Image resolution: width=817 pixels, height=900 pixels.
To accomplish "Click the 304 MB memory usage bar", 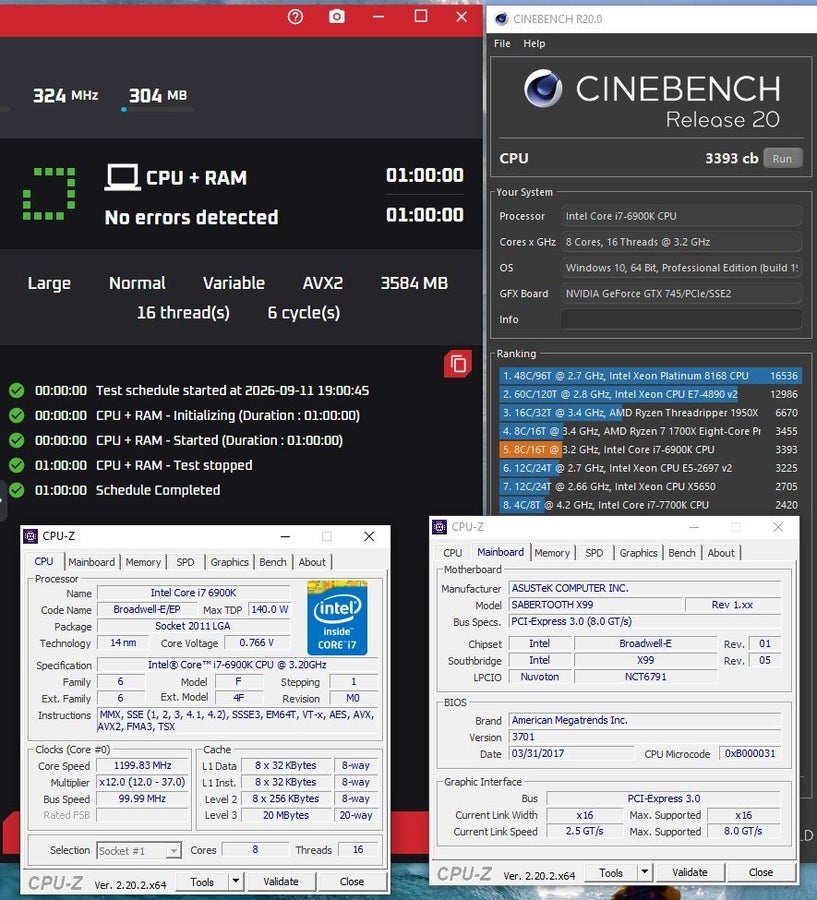I will click(158, 109).
